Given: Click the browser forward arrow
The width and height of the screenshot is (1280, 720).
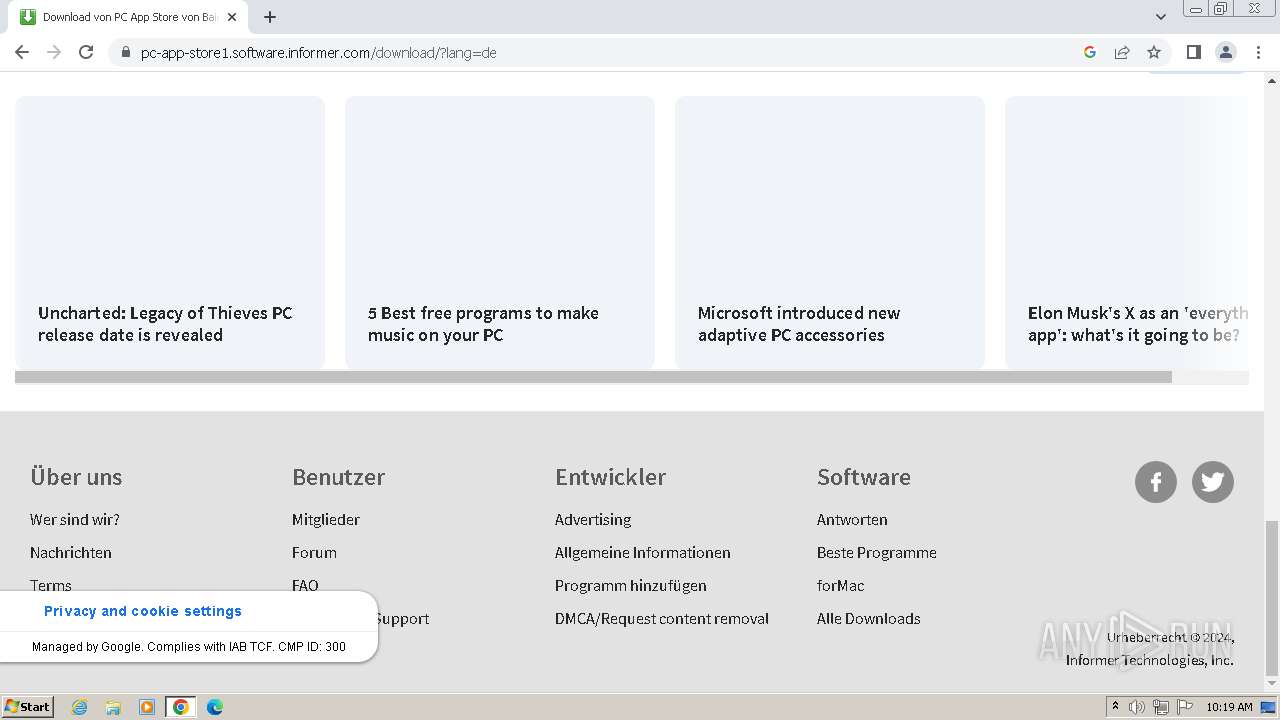Looking at the screenshot, I should (54, 52).
